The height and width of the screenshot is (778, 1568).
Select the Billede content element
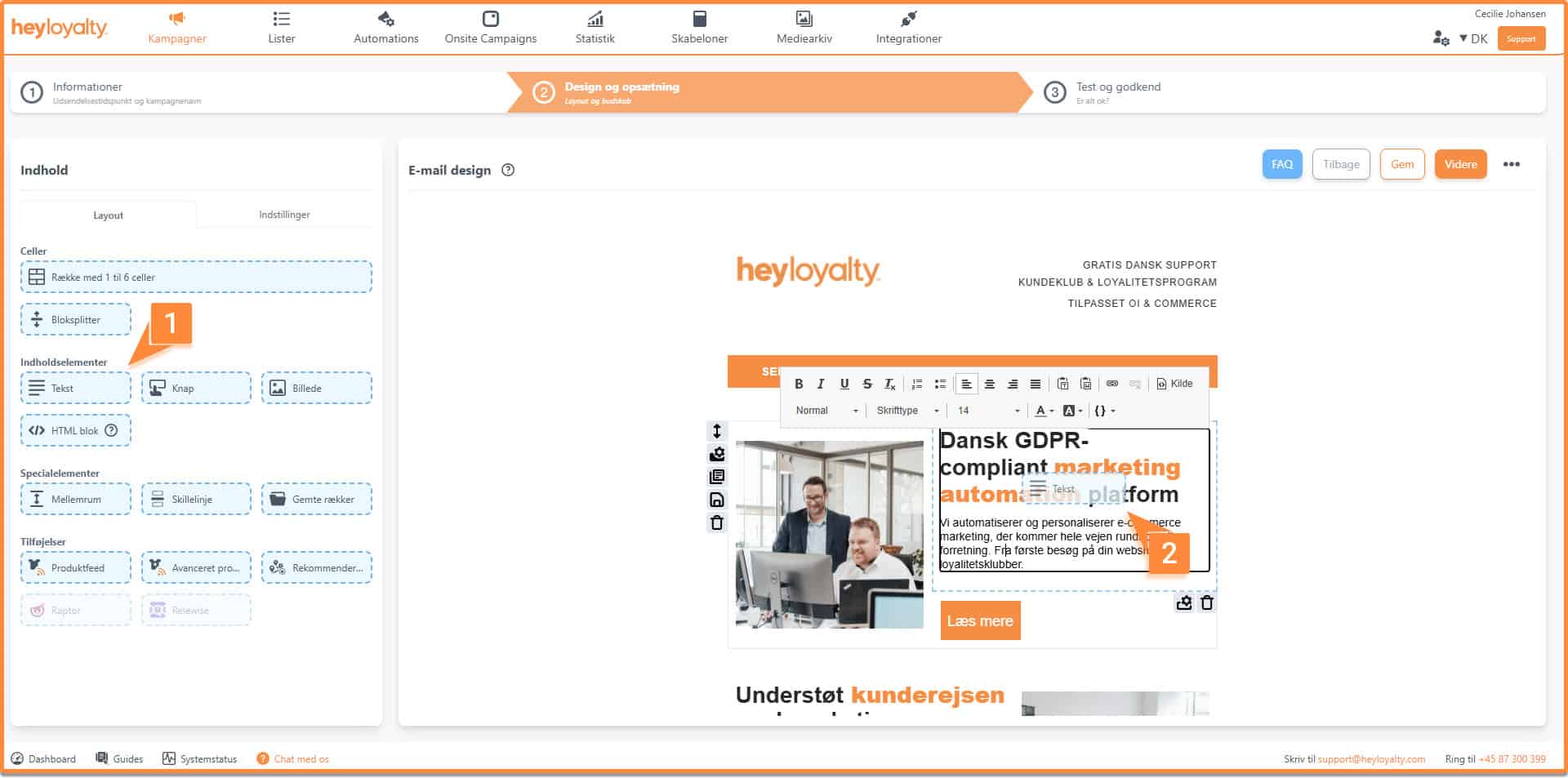(x=316, y=389)
